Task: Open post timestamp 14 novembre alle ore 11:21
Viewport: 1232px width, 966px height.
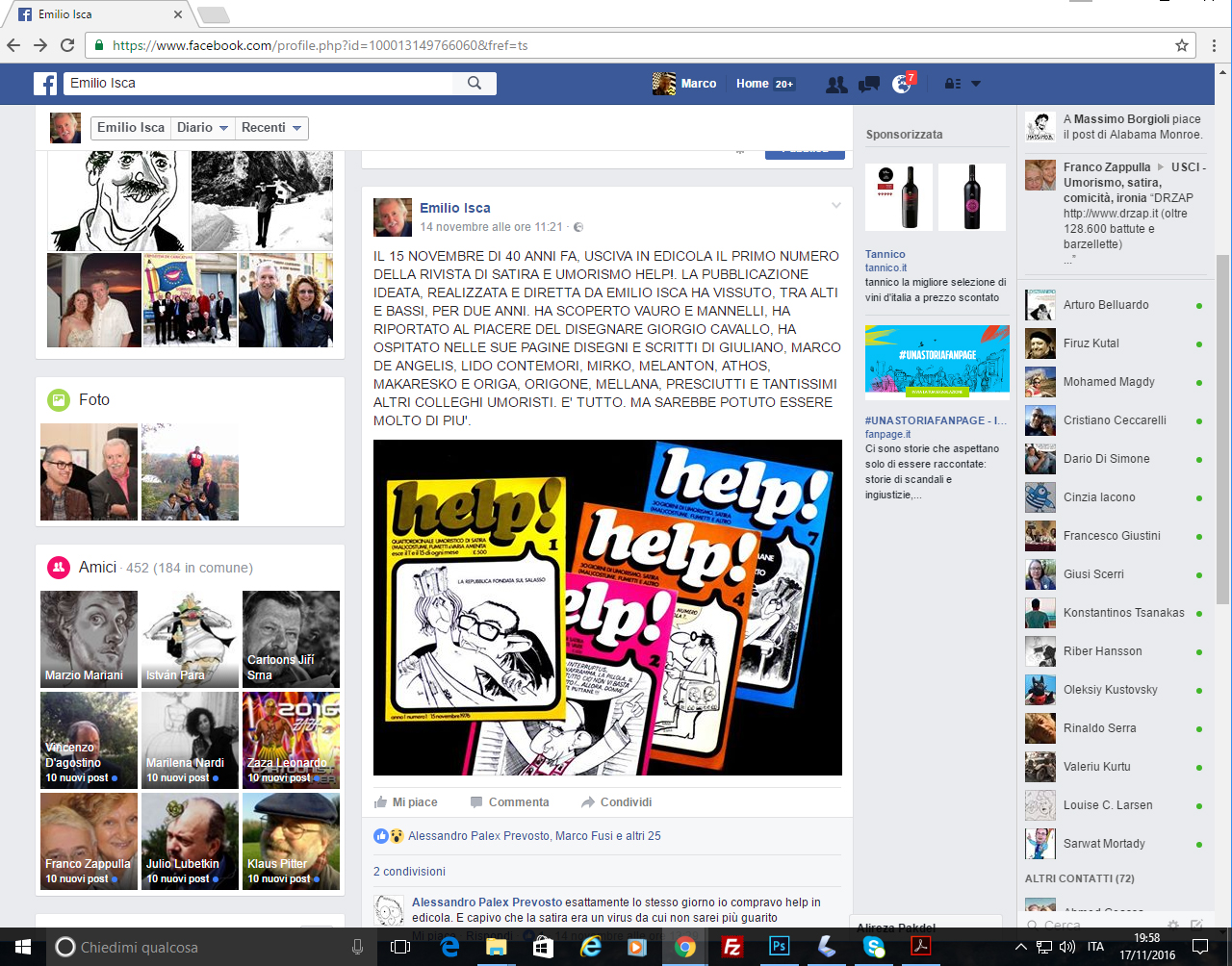Action: [x=491, y=227]
